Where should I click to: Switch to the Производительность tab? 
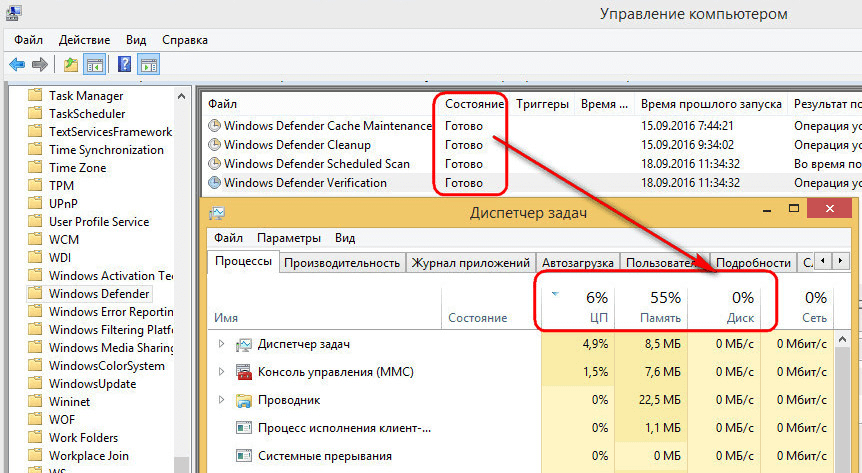(341, 263)
